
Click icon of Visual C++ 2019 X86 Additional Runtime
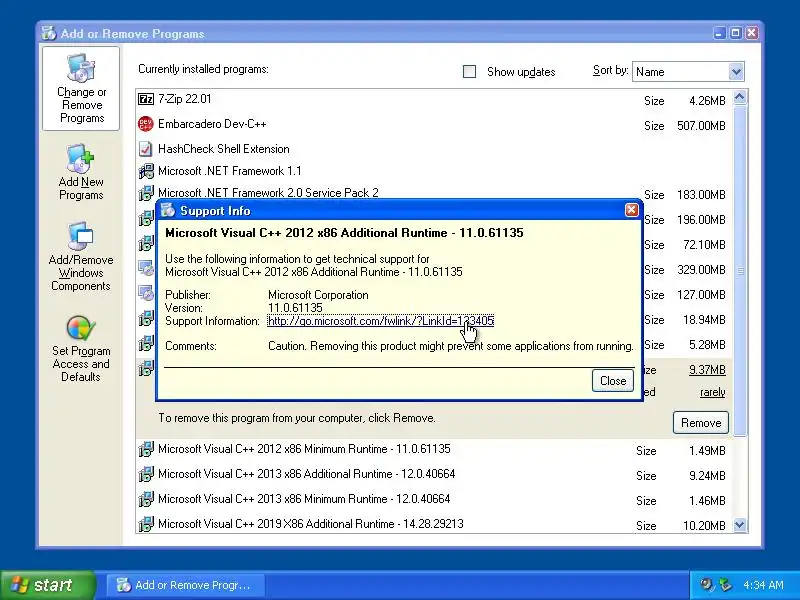point(146,524)
